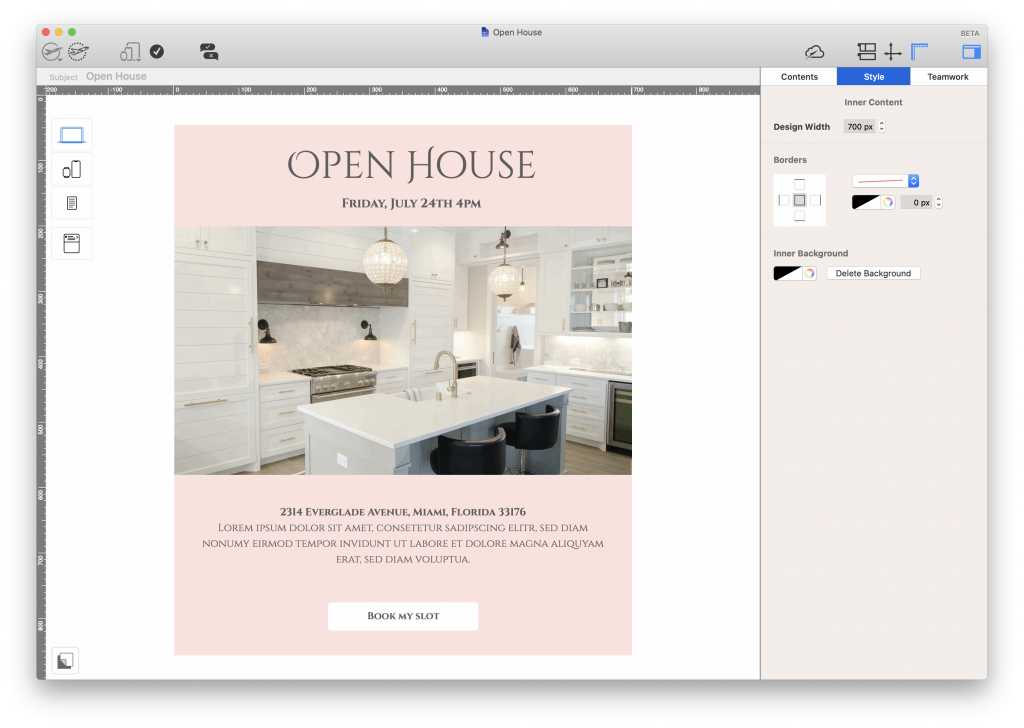Toggle the blue rulers icon
This screenshot has height=728, width=1024.
tap(920, 52)
